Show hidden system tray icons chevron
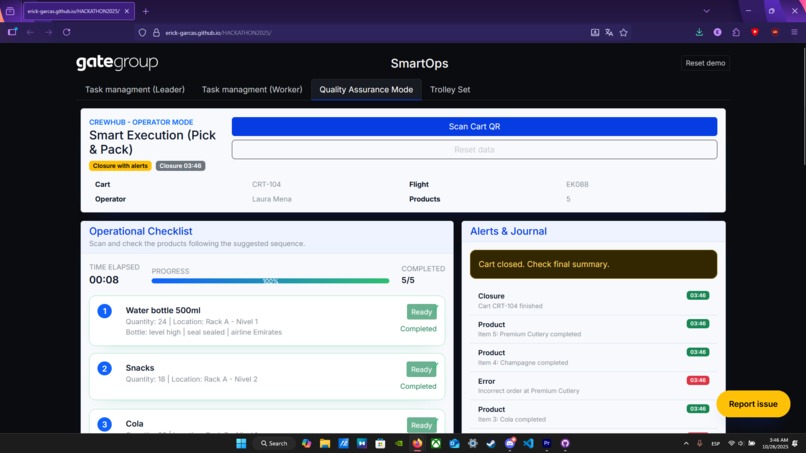The width and height of the screenshot is (806, 453). (686, 443)
